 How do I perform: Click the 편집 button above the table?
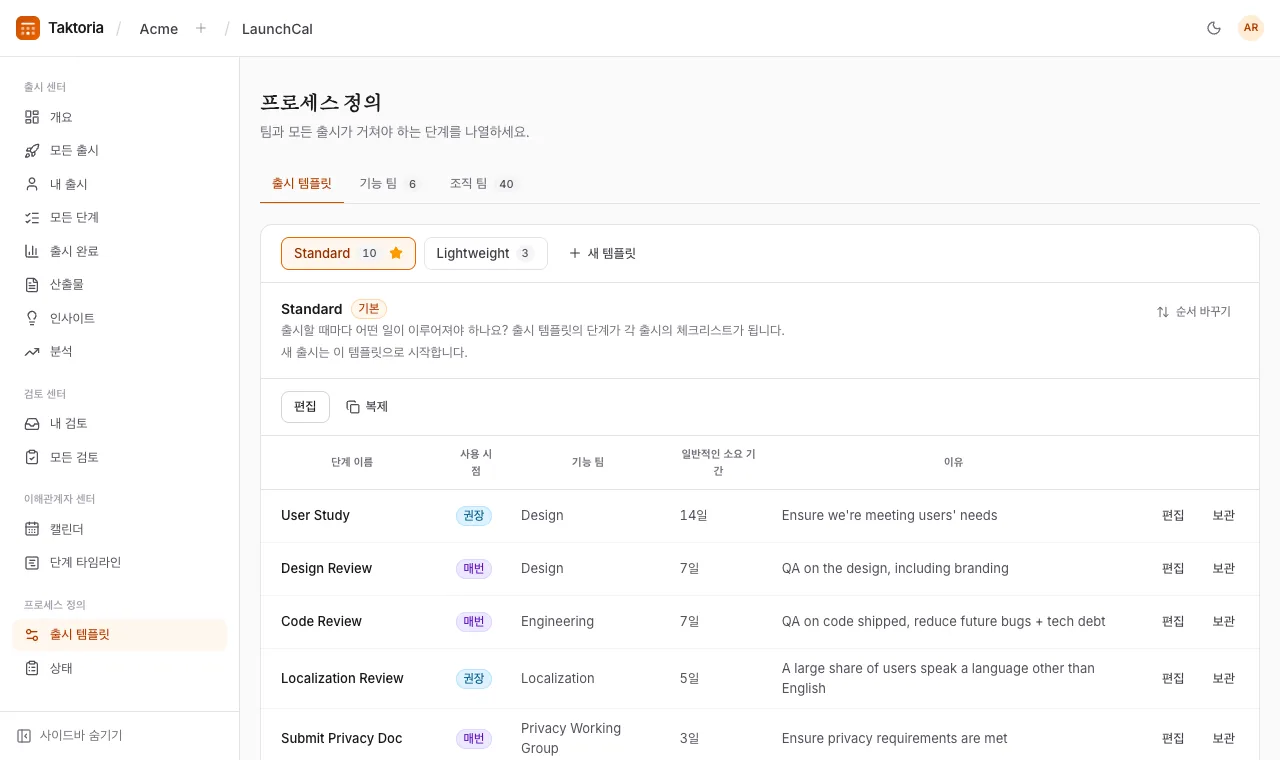(x=305, y=407)
